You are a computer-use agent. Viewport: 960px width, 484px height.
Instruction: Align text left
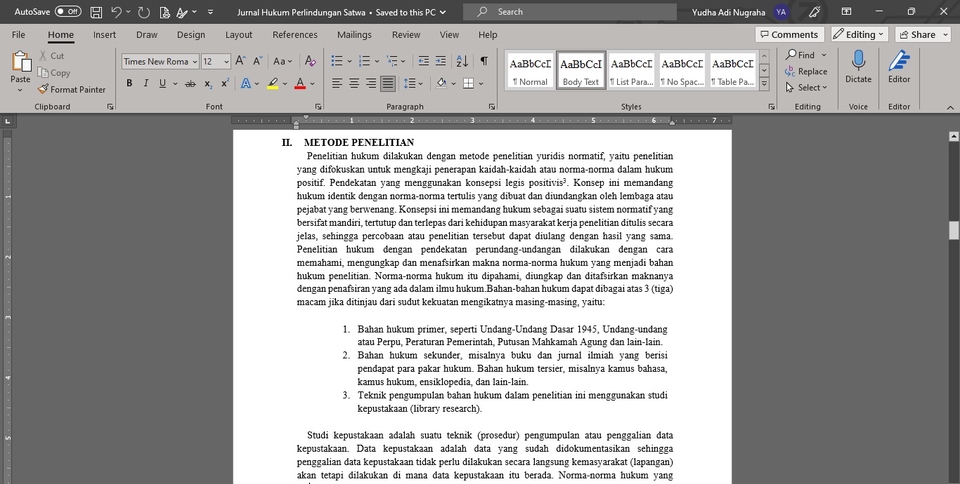tap(337, 84)
